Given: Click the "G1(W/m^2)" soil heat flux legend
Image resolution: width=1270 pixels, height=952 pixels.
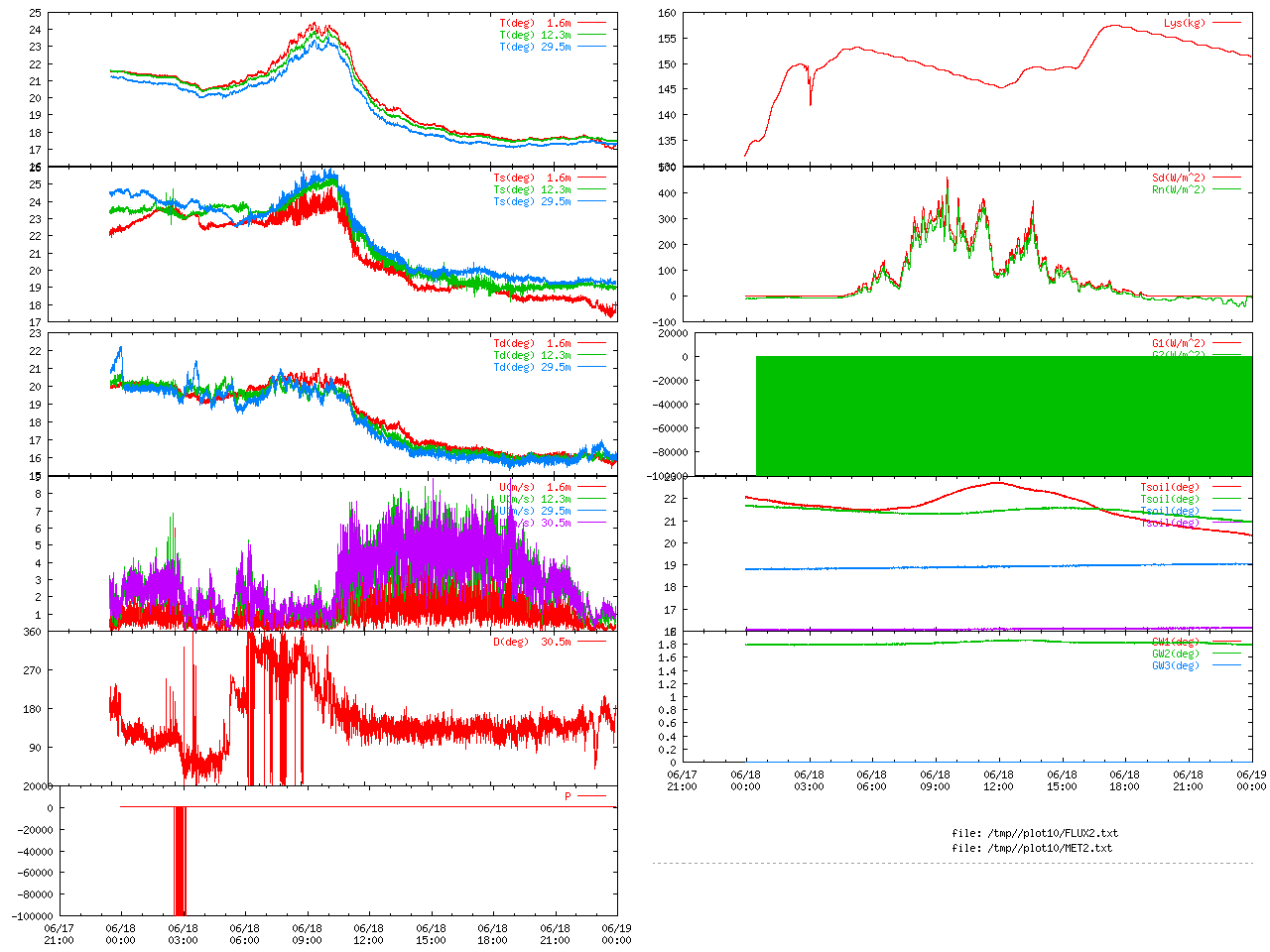Looking at the screenshot, I should tap(1179, 343).
